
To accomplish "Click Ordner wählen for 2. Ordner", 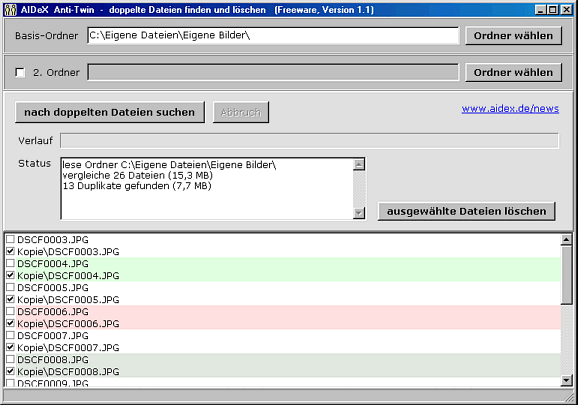I will pyautogui.click(x=513, y=73).
